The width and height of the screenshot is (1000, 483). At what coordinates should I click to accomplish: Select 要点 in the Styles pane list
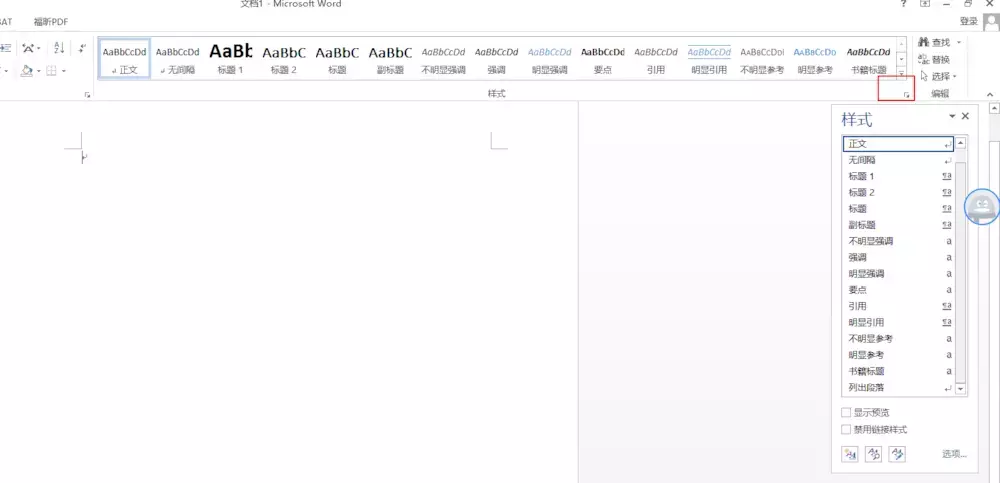pyautogui.click(x=899, y=290)
